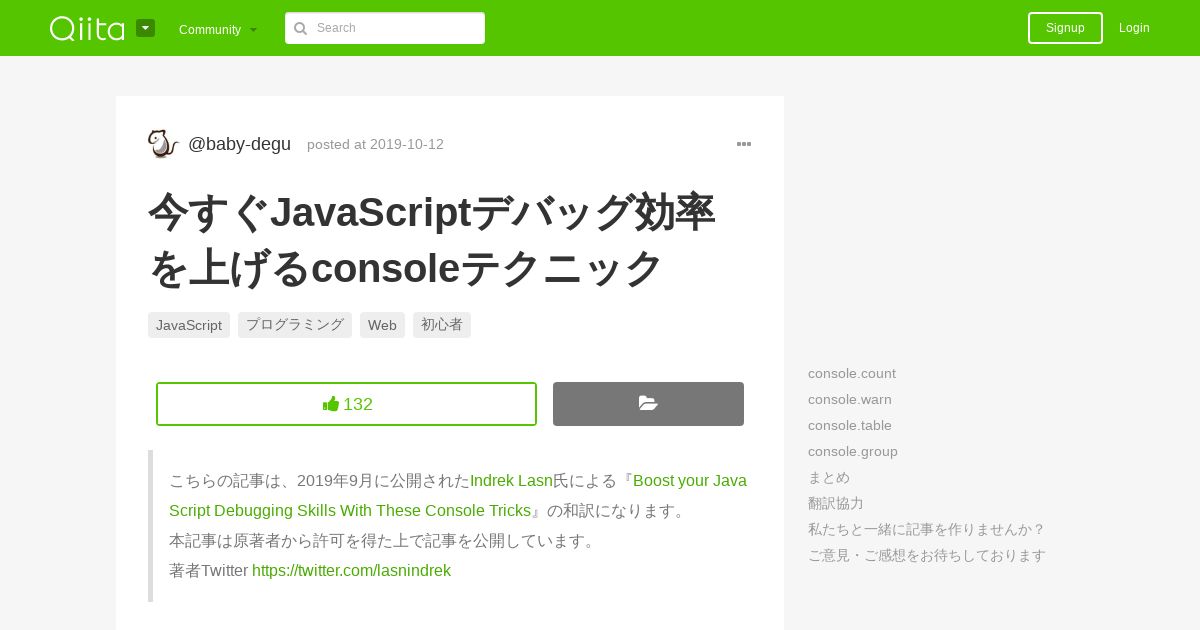Open the Login link
The width and height of the screenshot is (1200, 630).
click(x=1134, y=28)
